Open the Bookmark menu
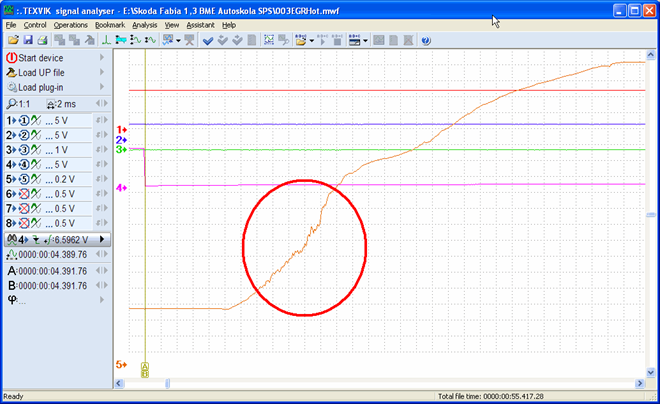 [x=110, y=25]
